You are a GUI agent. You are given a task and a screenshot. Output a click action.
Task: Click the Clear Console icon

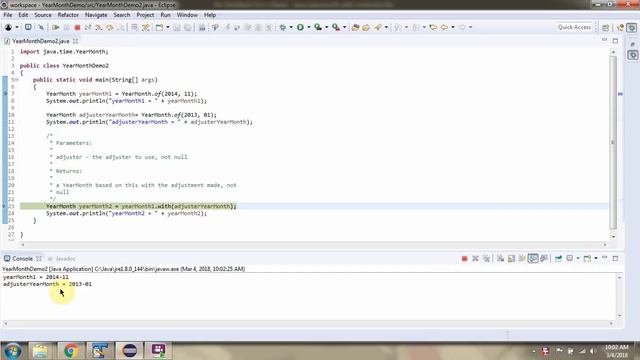coord(500,259)
